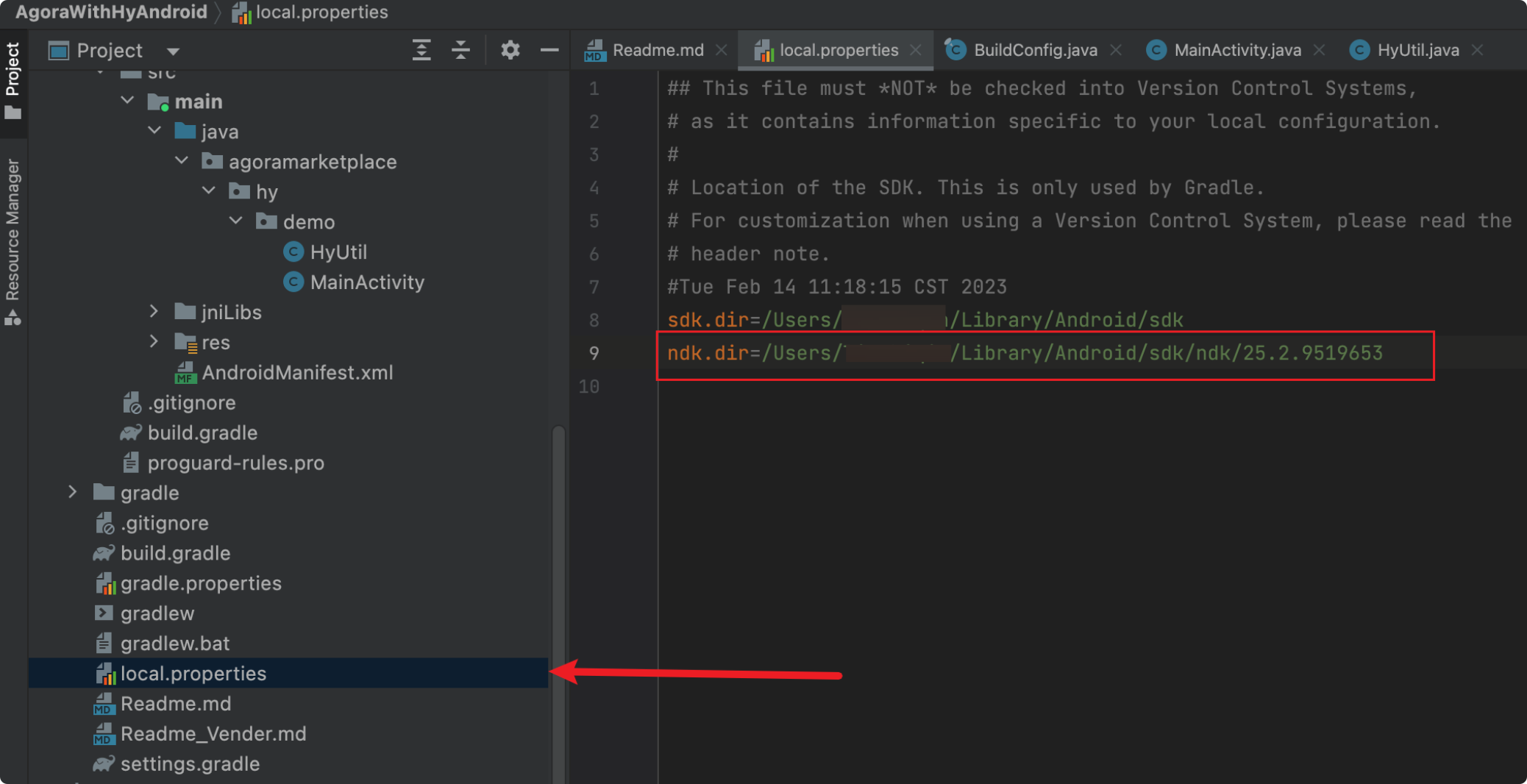Select the gradle folder in tree
Screen dimensions: 1527x784
(149, 493)
